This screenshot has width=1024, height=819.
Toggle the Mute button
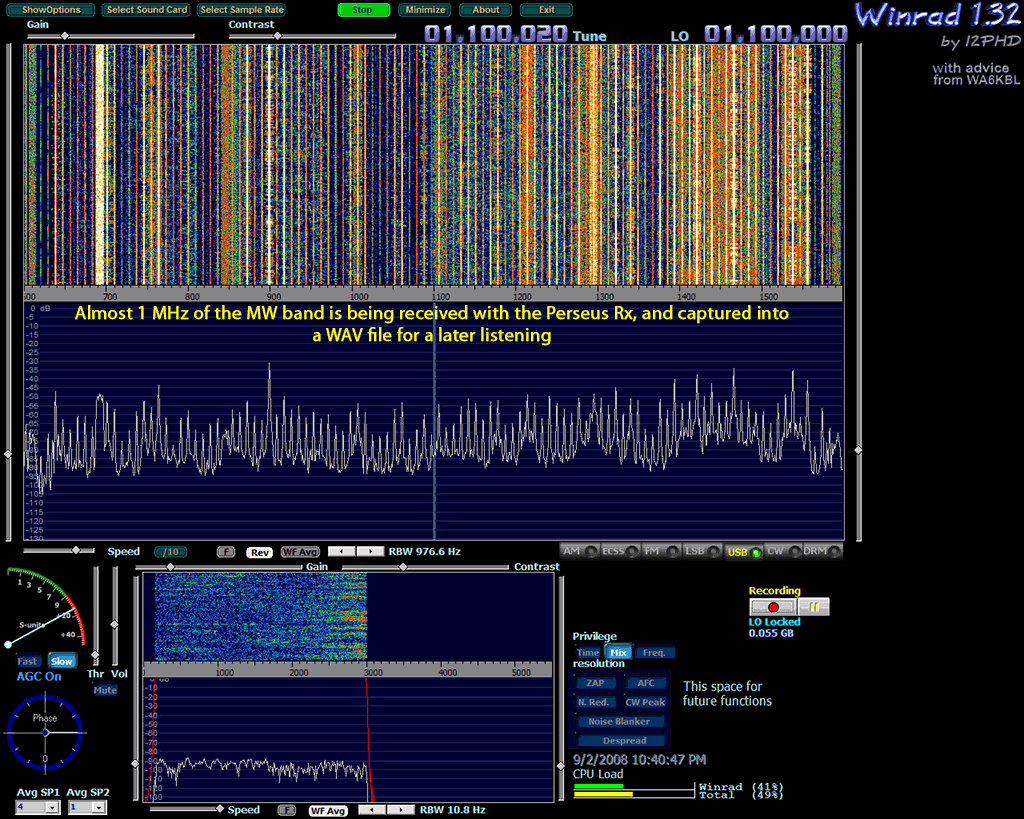(105, 690)
